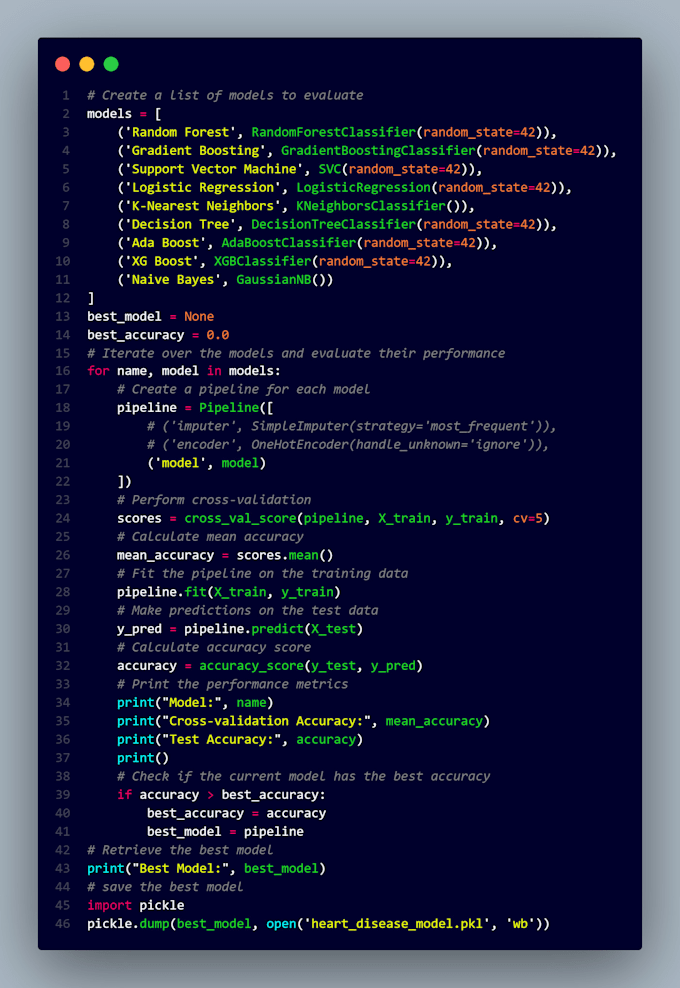Click 'DecisionTreeClassifier' on line 8
This screenshot has width=680, height=988.
[333, 224]
